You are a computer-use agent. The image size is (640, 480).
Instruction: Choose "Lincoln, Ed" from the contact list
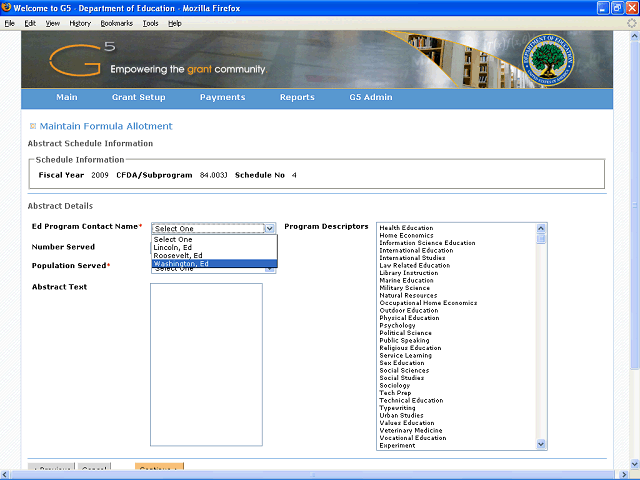point(173,248)
